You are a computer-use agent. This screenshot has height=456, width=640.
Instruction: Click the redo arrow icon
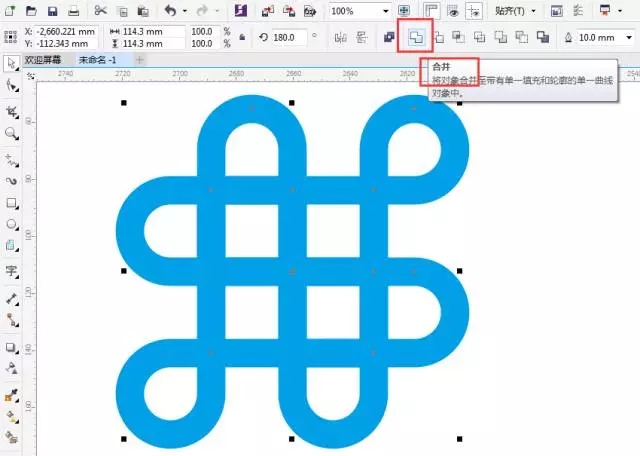pos(202,11)
